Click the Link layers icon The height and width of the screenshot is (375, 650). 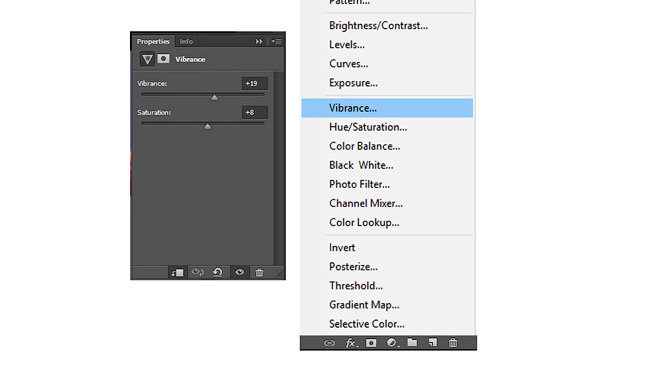329,343
